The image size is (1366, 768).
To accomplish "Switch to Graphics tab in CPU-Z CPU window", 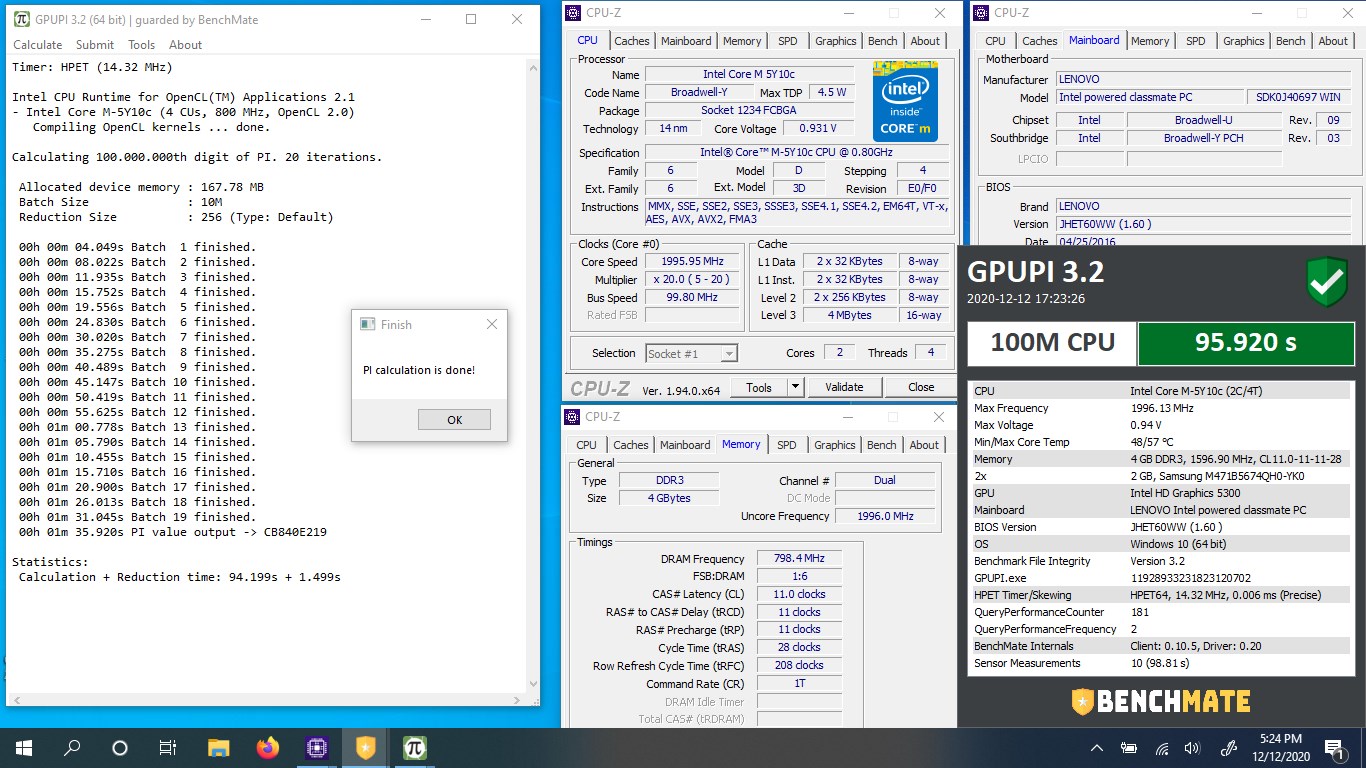I will (x=836, y=41).
